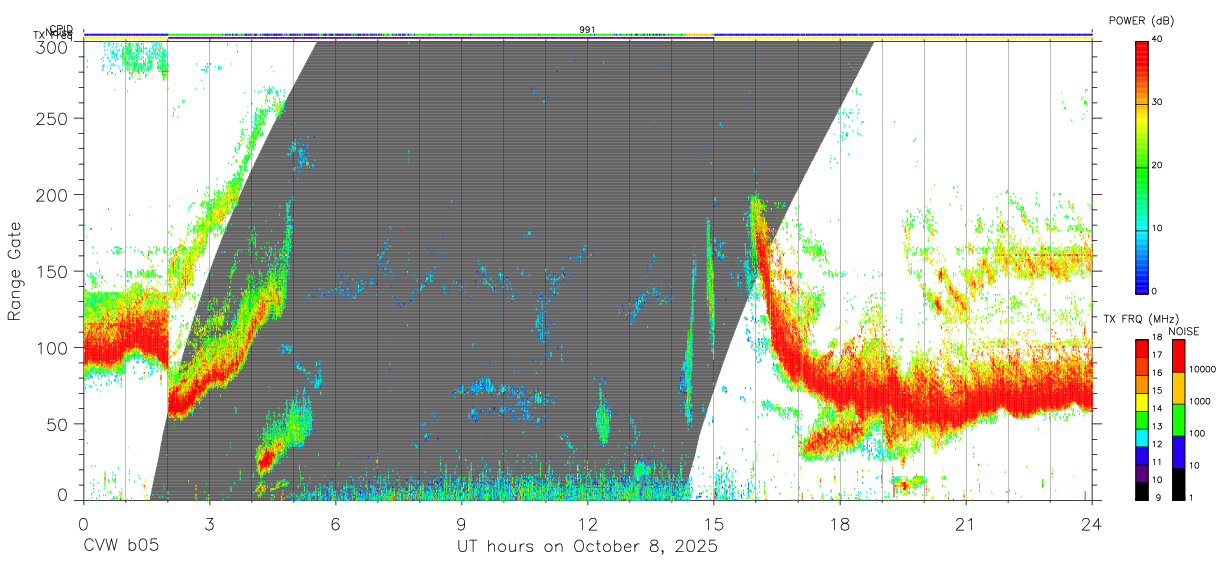Click the "Range Gate" y-axis label
Image resolution: width=1228 pixels, height=567 pixels.
[x=15, y=272]
